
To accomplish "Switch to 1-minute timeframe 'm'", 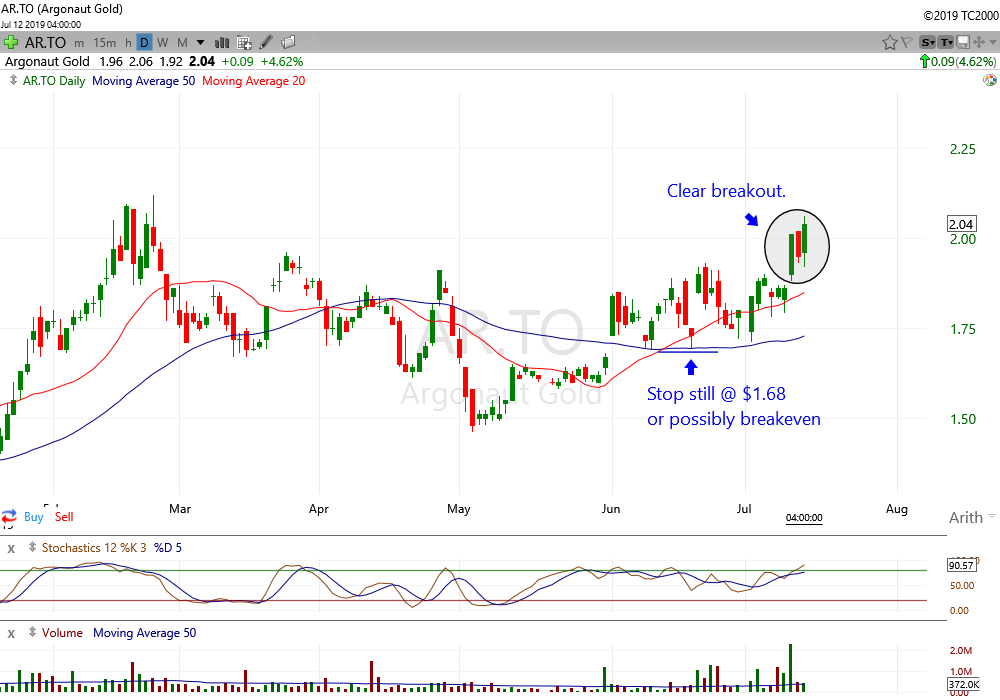I will click(79, 43).
